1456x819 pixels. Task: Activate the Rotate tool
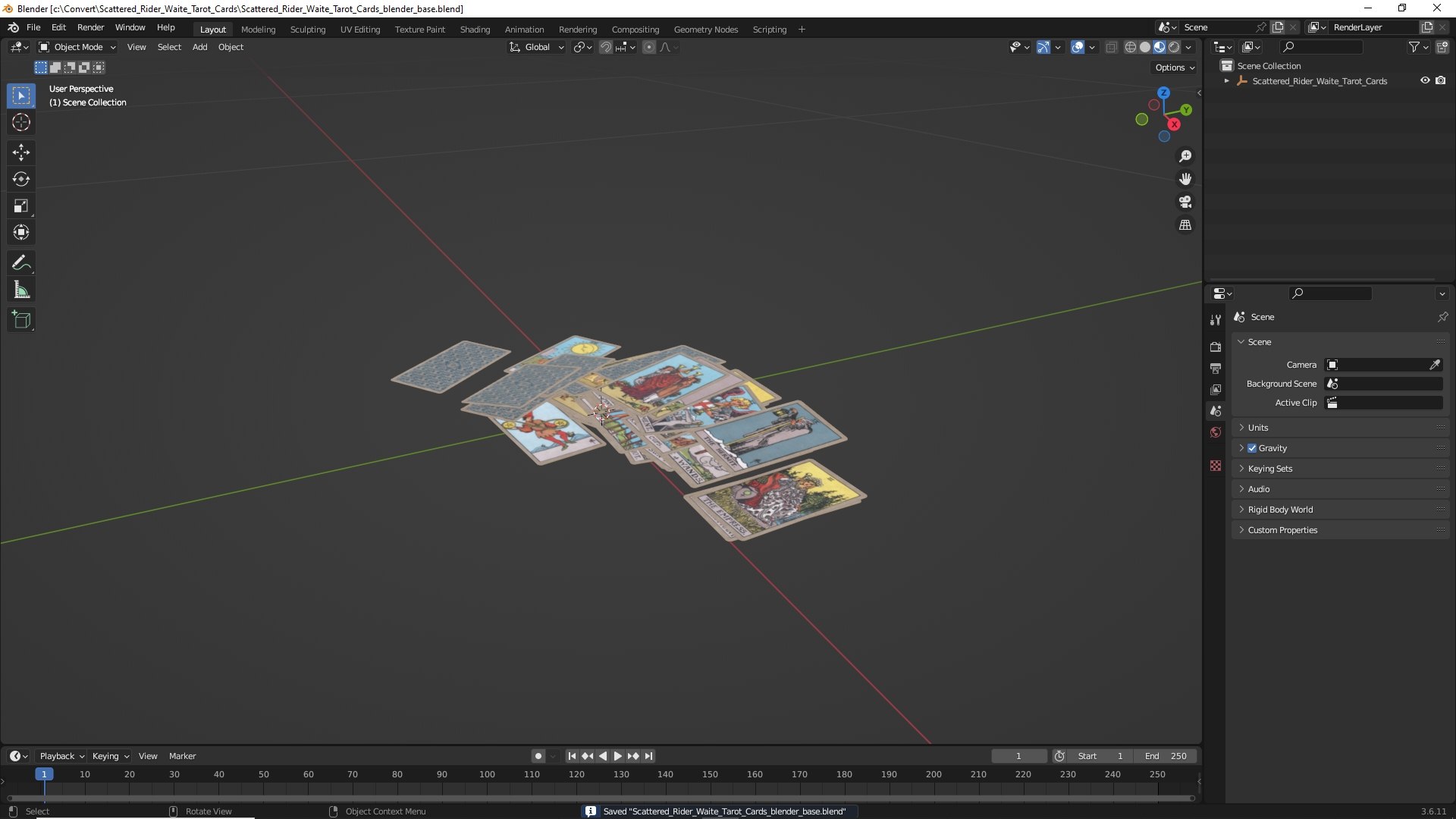pyautogui.click(x=21, y=179)
